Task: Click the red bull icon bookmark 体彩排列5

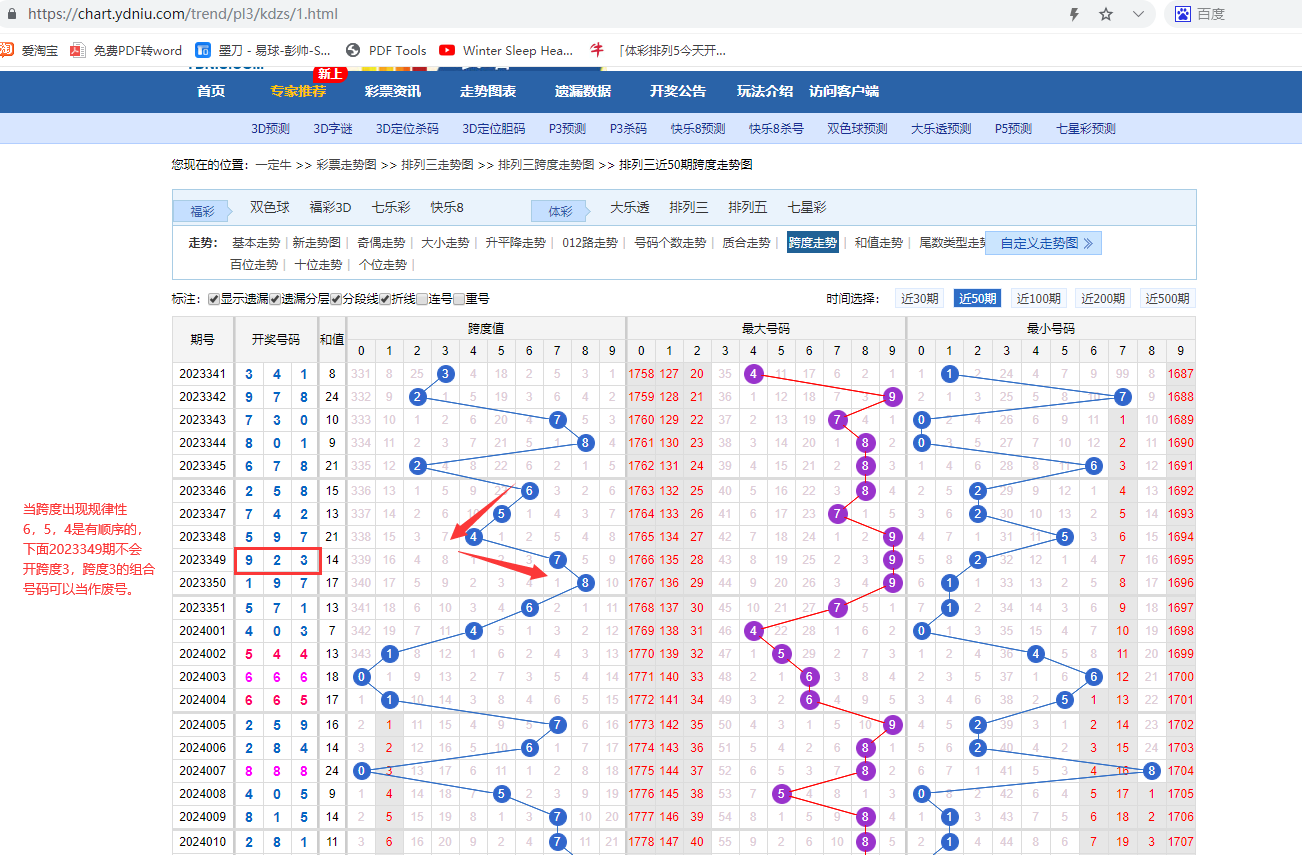Action: [x=597, y=50]
